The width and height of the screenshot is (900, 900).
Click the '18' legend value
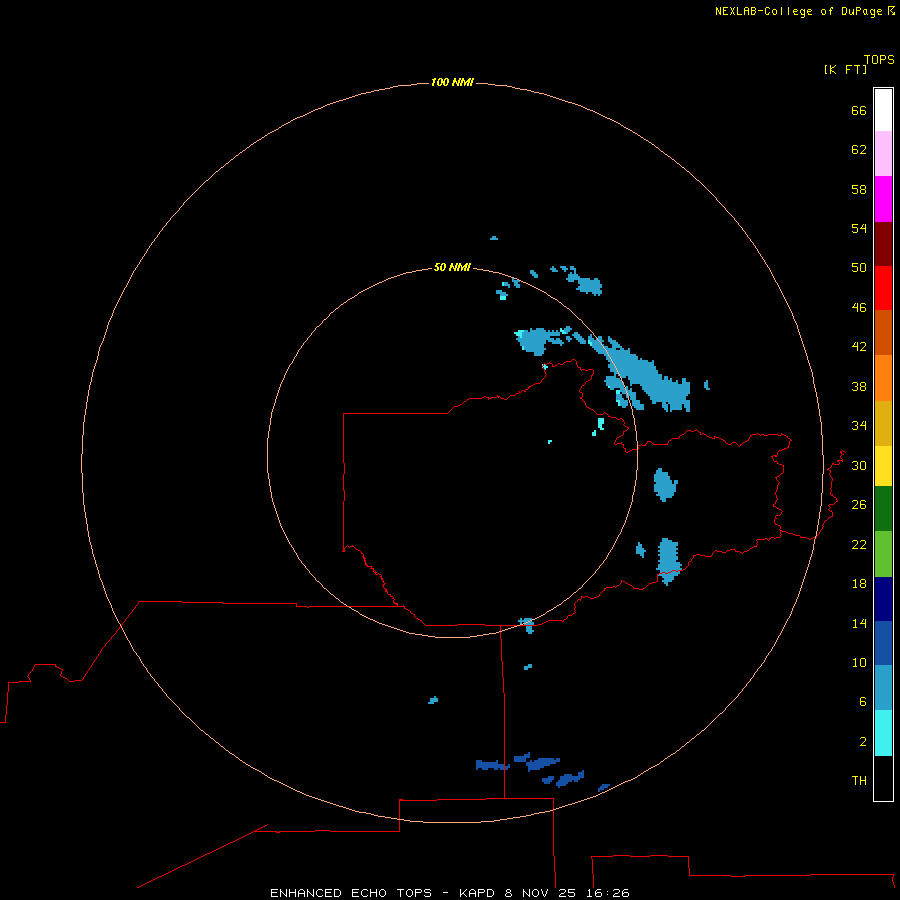pyautogui.click(x=859, y=584)
